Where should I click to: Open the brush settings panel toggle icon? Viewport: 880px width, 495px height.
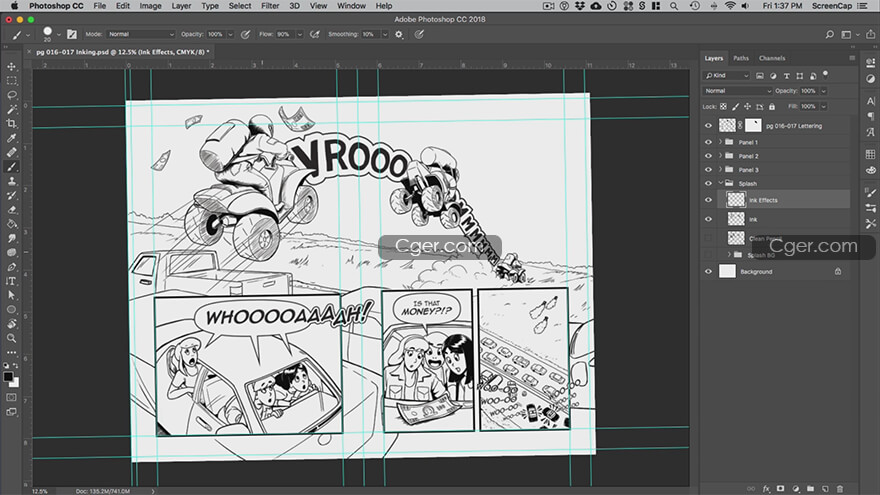coord(72,34)
